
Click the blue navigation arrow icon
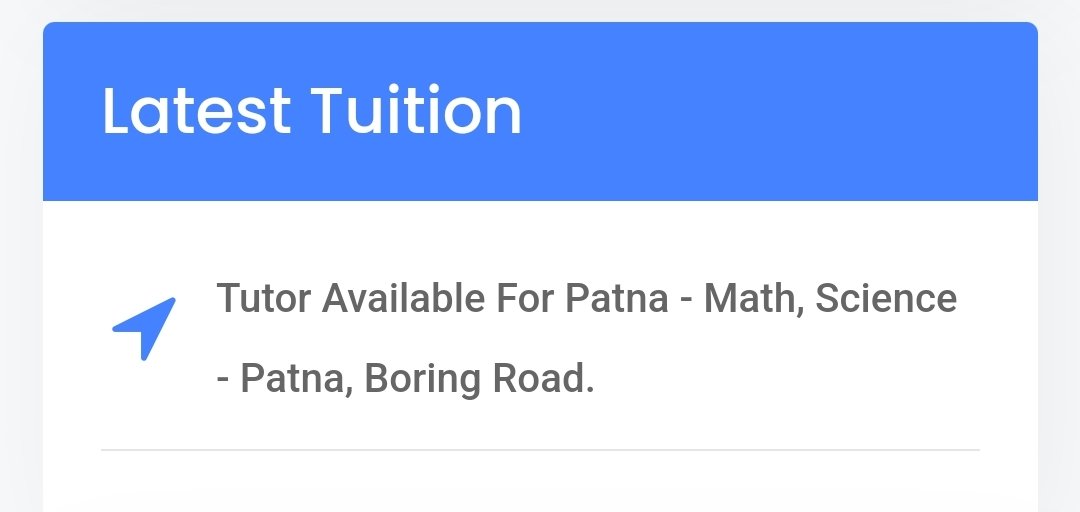144,329
